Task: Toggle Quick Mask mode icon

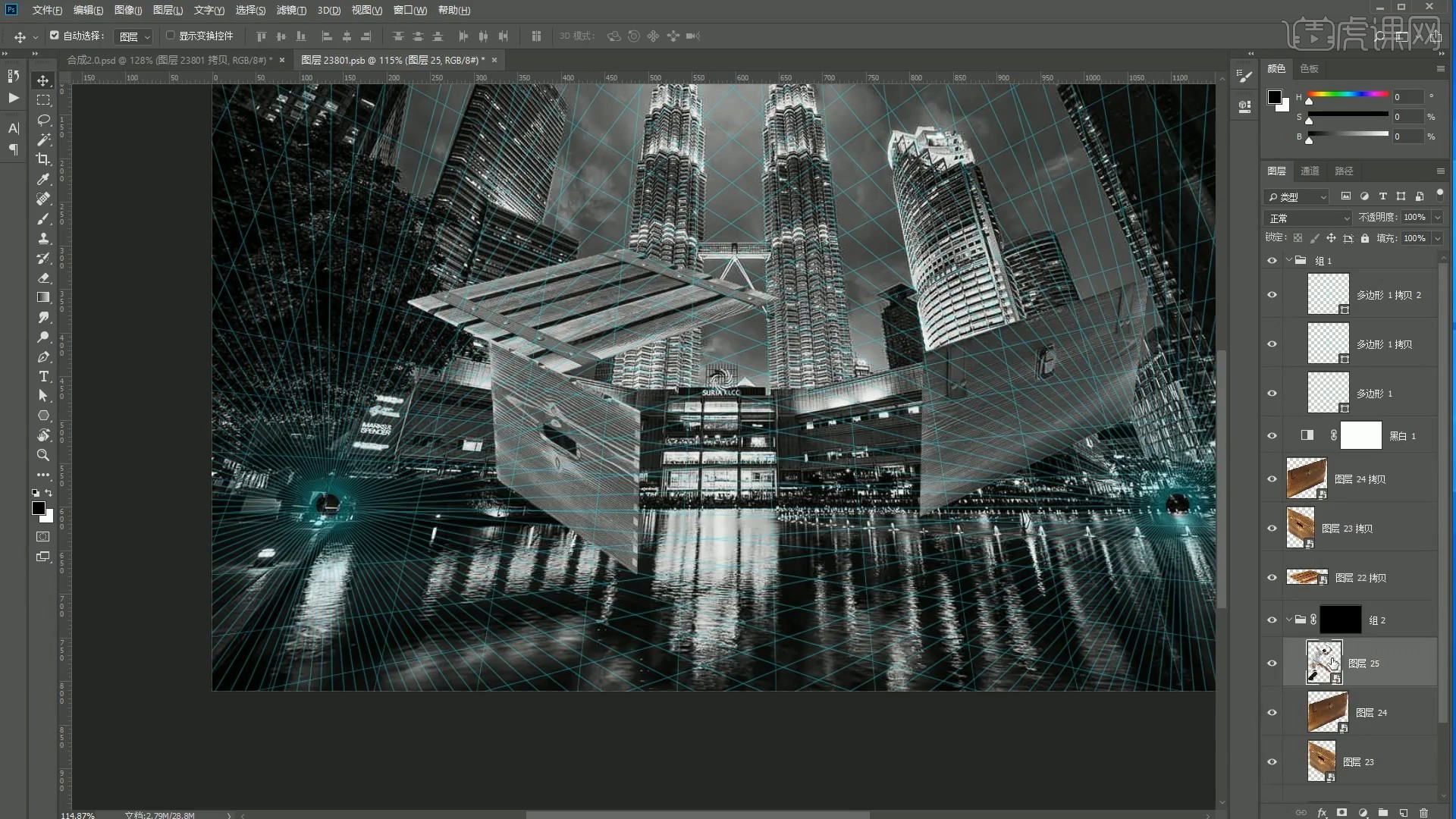Action: coord(43,537)
